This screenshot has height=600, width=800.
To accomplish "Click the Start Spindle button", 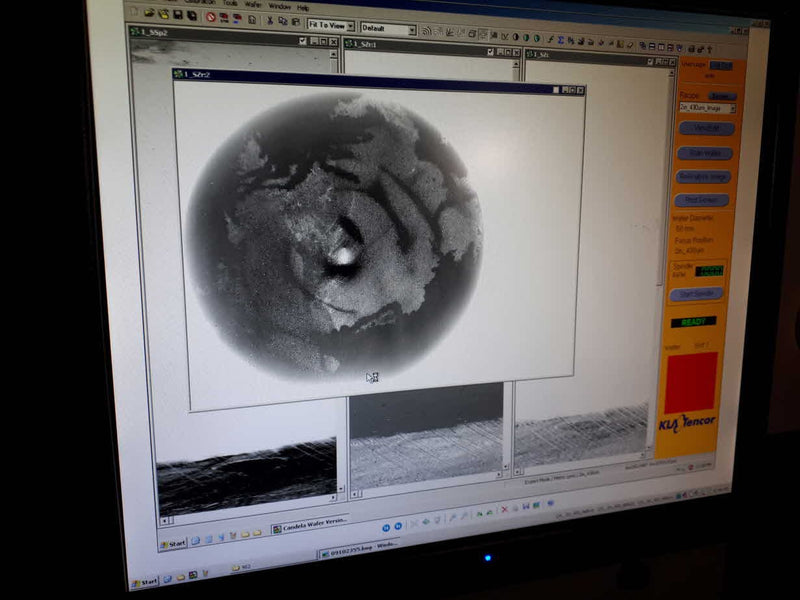I will (696, 294).
